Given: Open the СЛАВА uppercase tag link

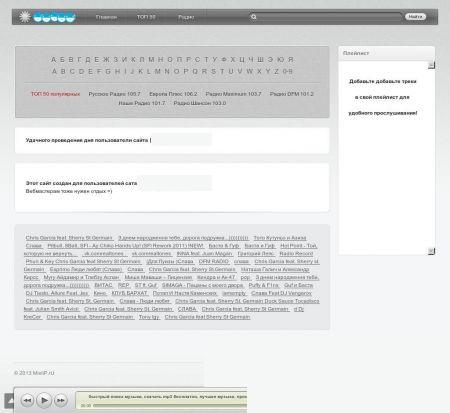Looking at the screenshot, I should tap(187, 309).
